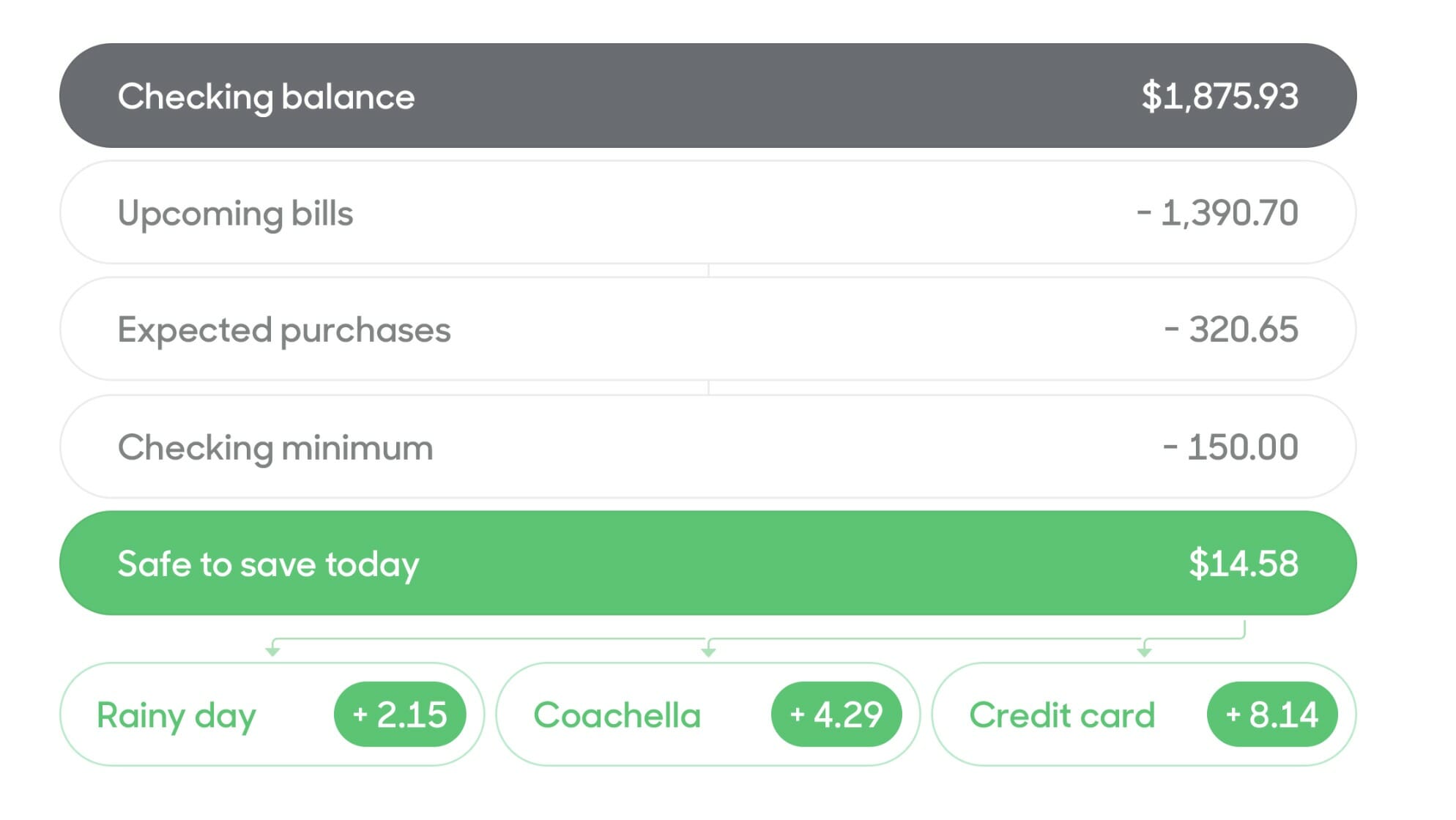Screen dimensions: 1456x820
Task: Open the Expected purchases row
Action: point(707,329)
